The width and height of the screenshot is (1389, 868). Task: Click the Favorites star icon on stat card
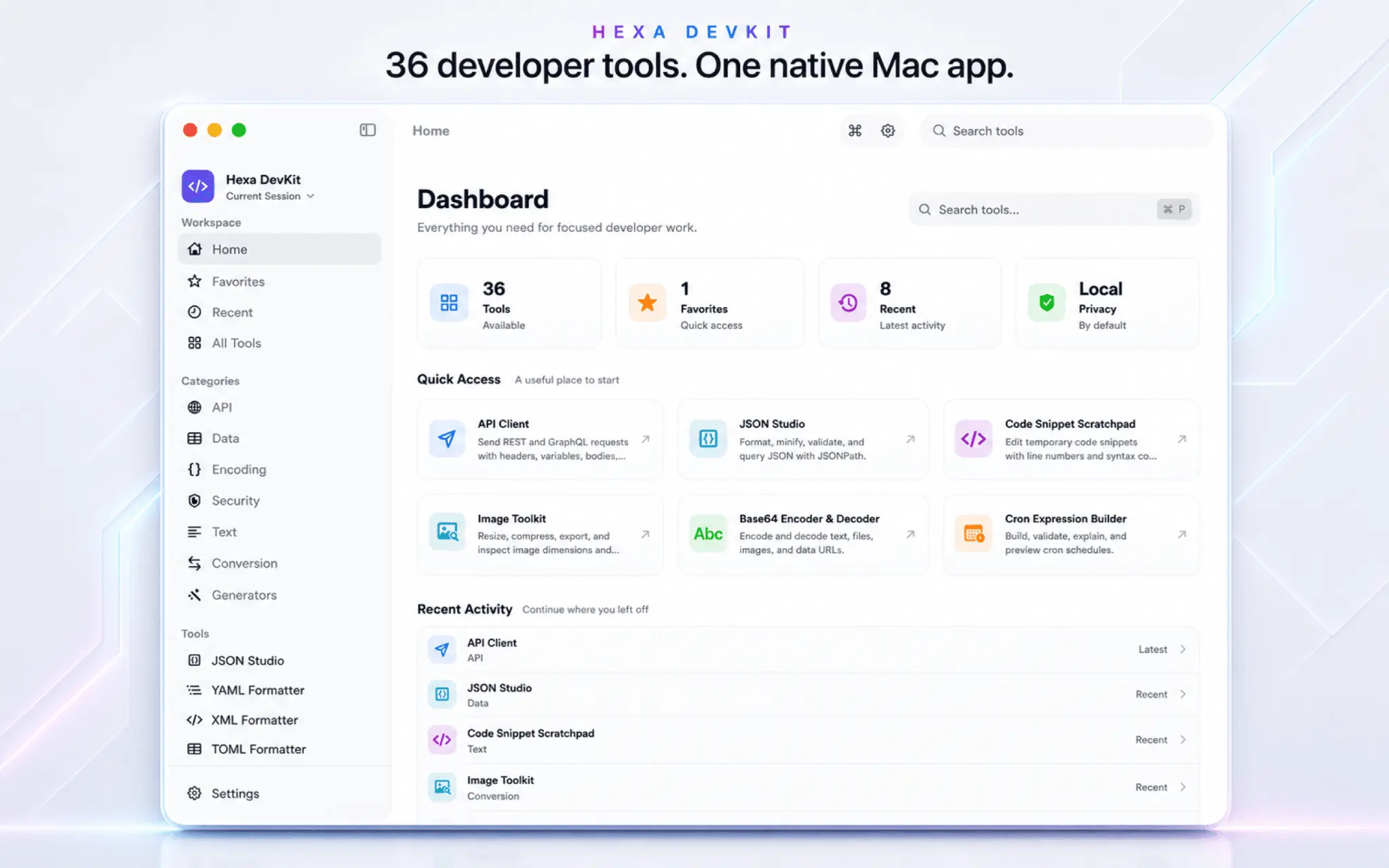[648, 302]
